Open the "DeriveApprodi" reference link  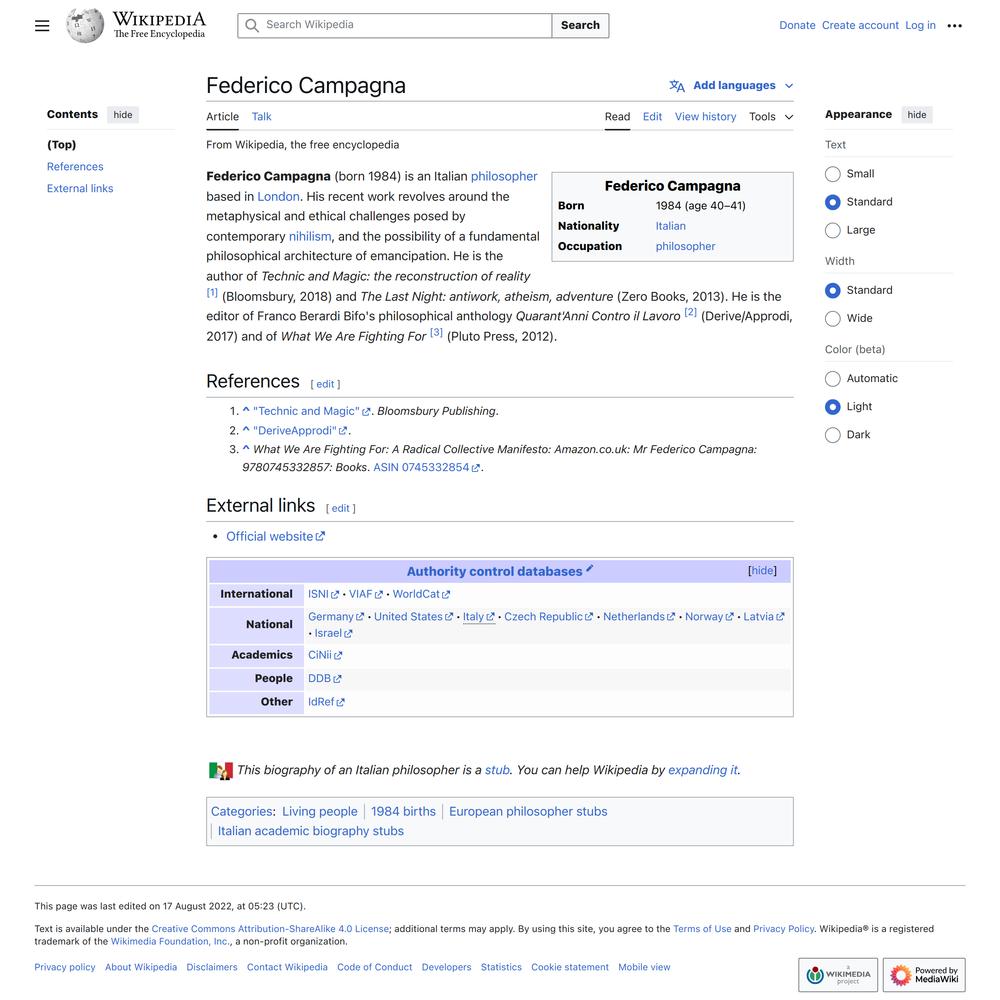pyautogui.click(x=300, y=430)
